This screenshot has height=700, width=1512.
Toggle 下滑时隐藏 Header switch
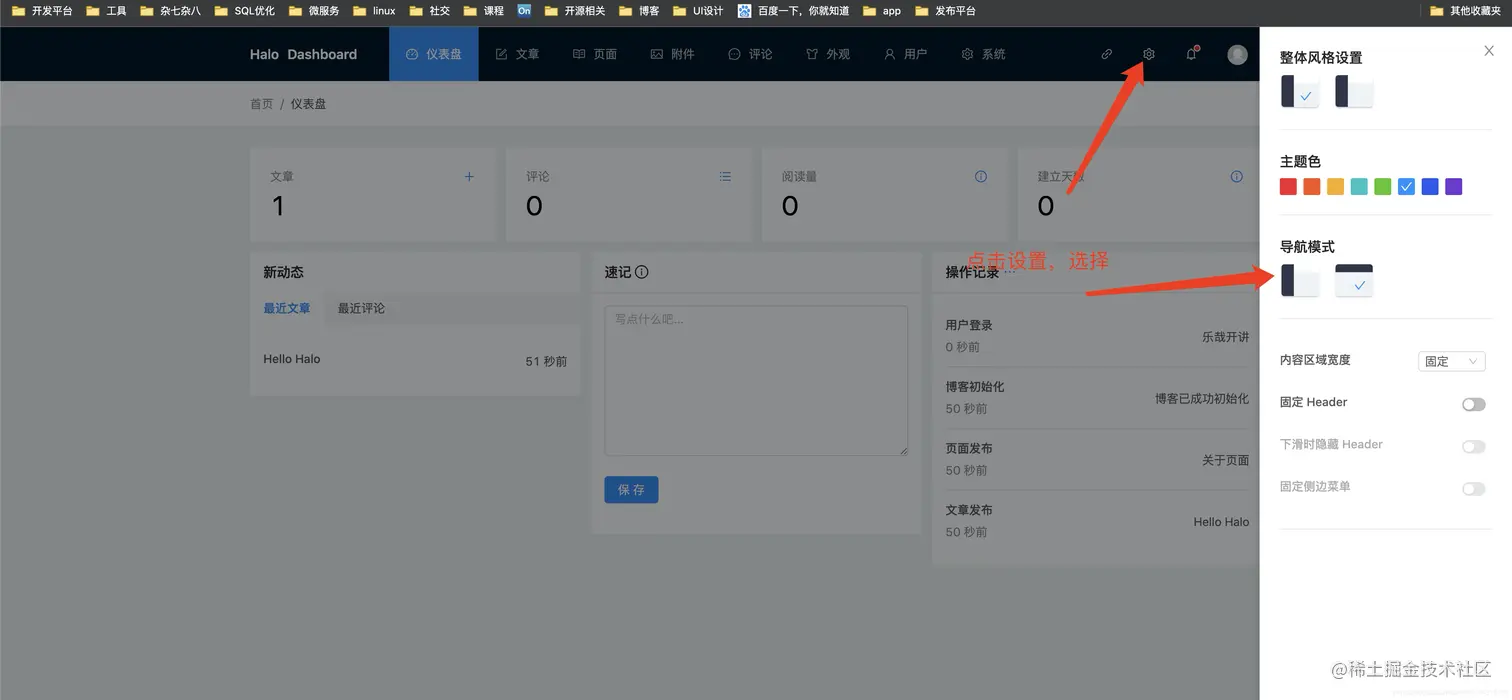point(1474,446)
